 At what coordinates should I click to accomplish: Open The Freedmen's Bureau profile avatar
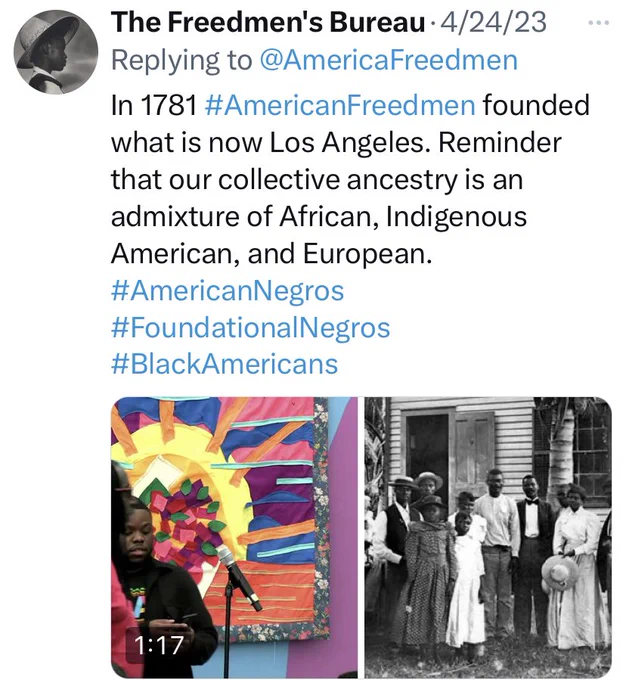coord(56,51)
